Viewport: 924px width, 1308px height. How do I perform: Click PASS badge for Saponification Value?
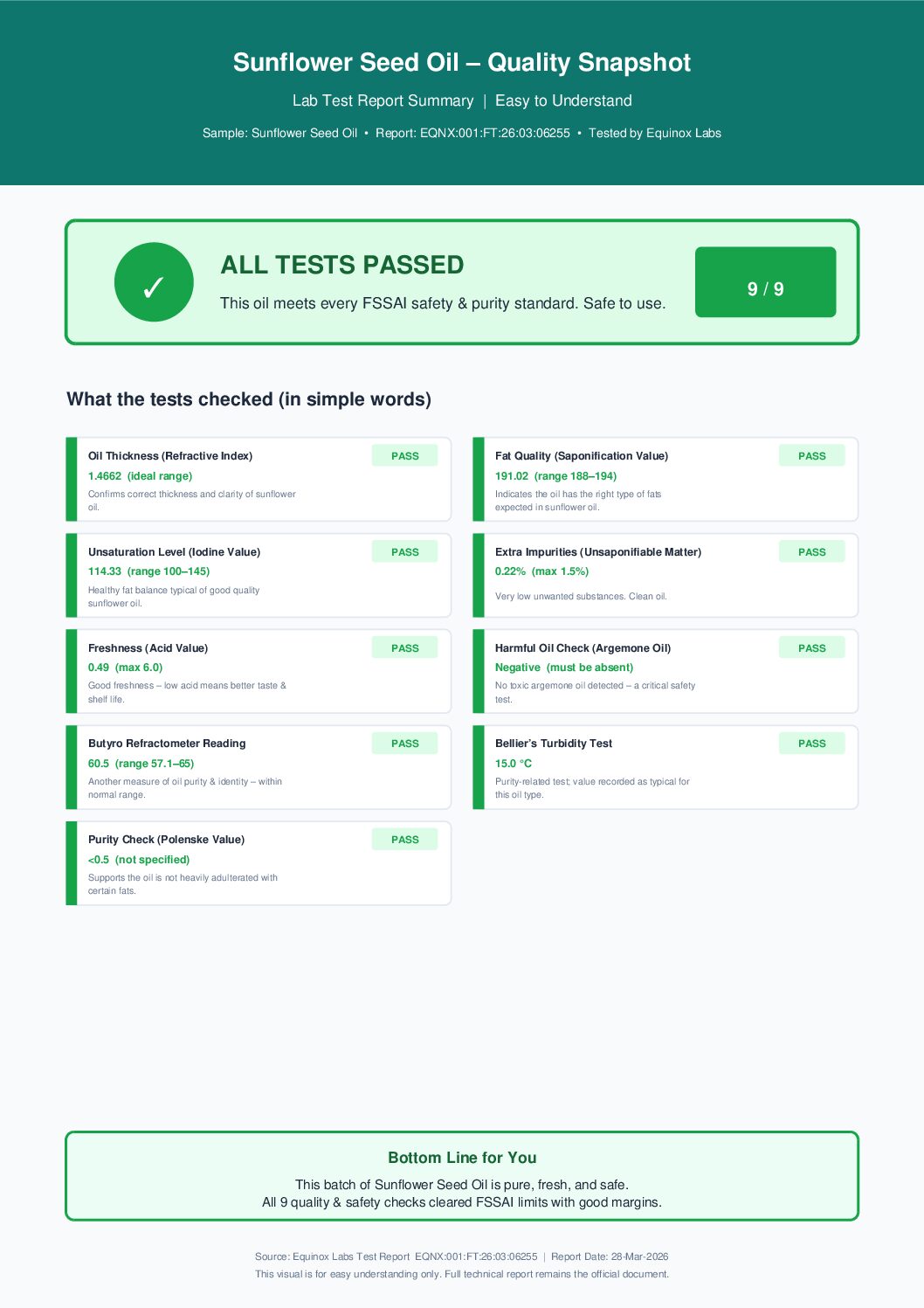click(811, 455)
